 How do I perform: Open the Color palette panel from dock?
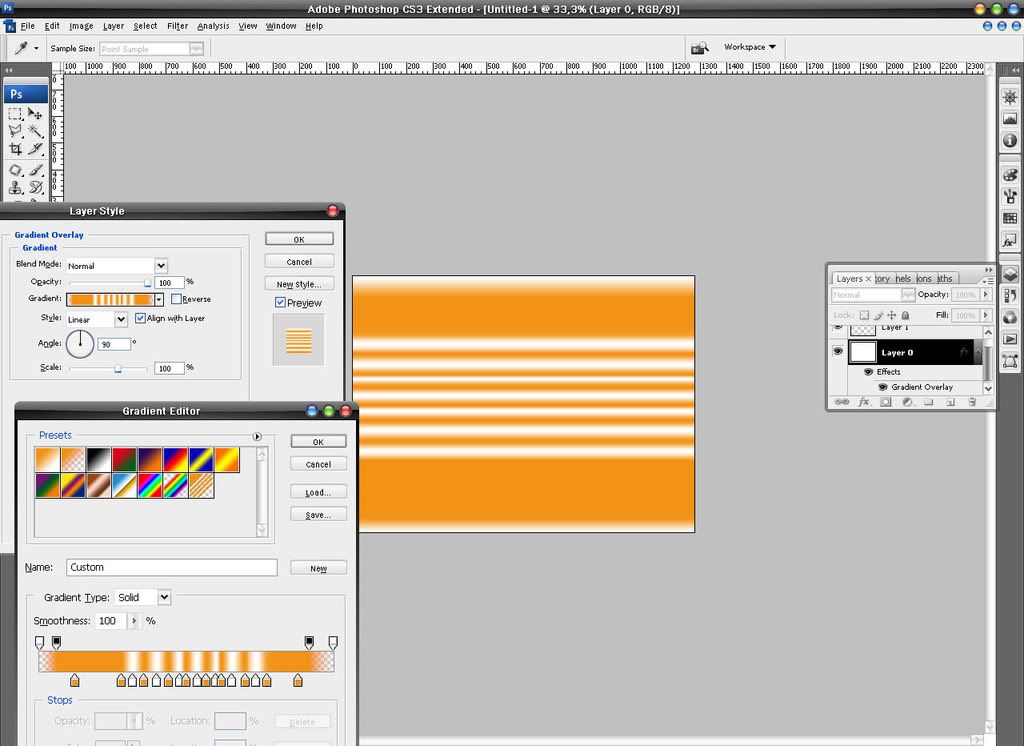click(x=1010, y=174)
